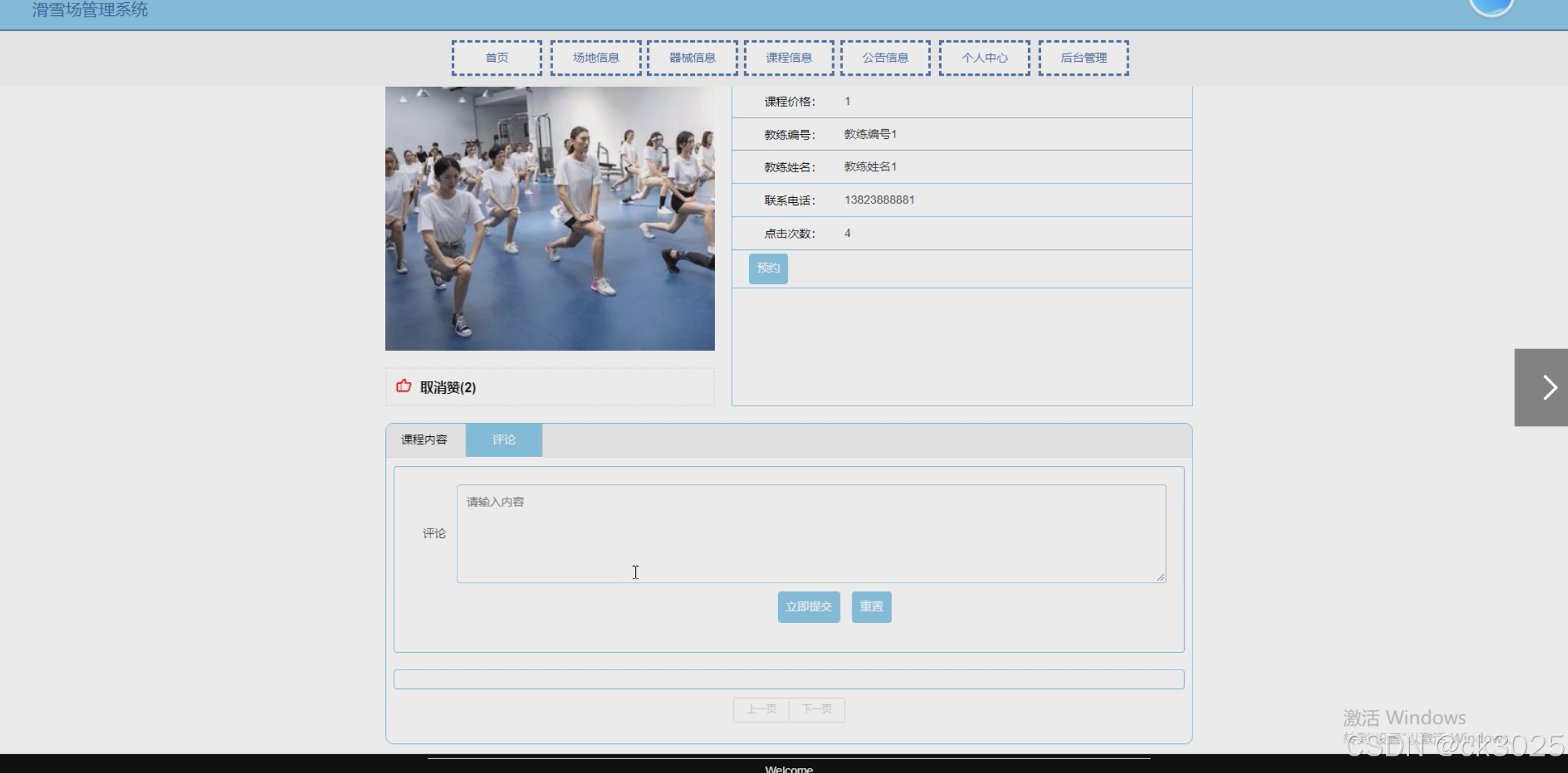Submit the comment with 立即提交
The height and width of the screenshot is (773, 1568).
tap(809, 607)
